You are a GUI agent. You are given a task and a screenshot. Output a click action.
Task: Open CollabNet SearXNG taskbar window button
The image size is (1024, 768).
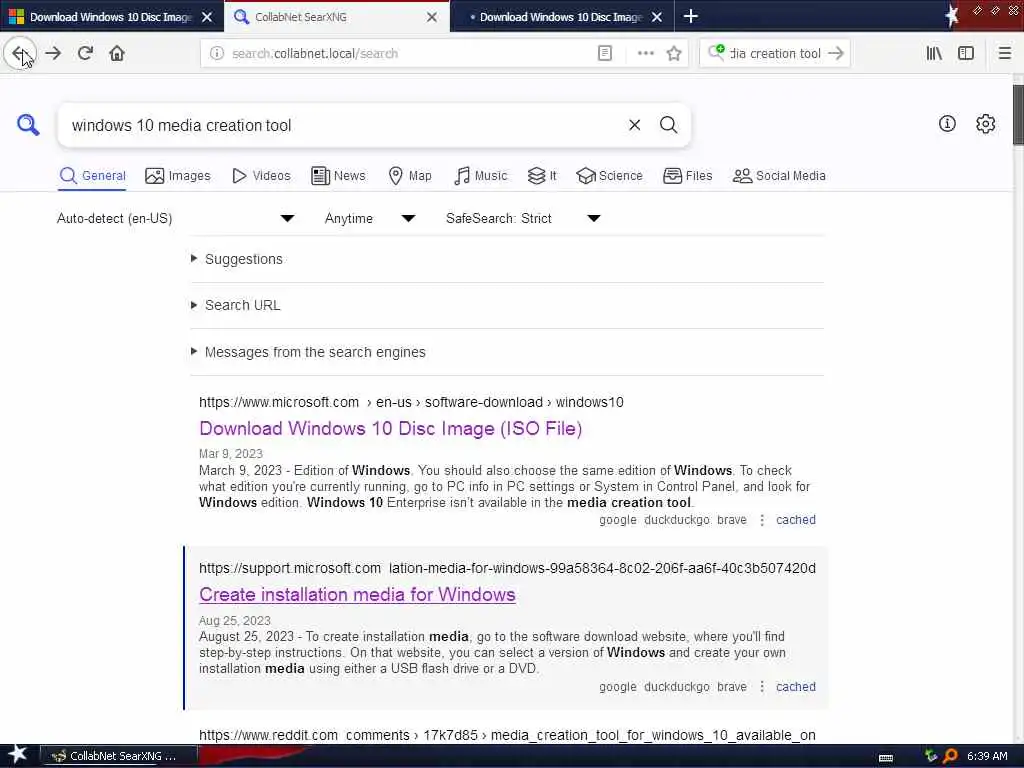tap(119, 756)
